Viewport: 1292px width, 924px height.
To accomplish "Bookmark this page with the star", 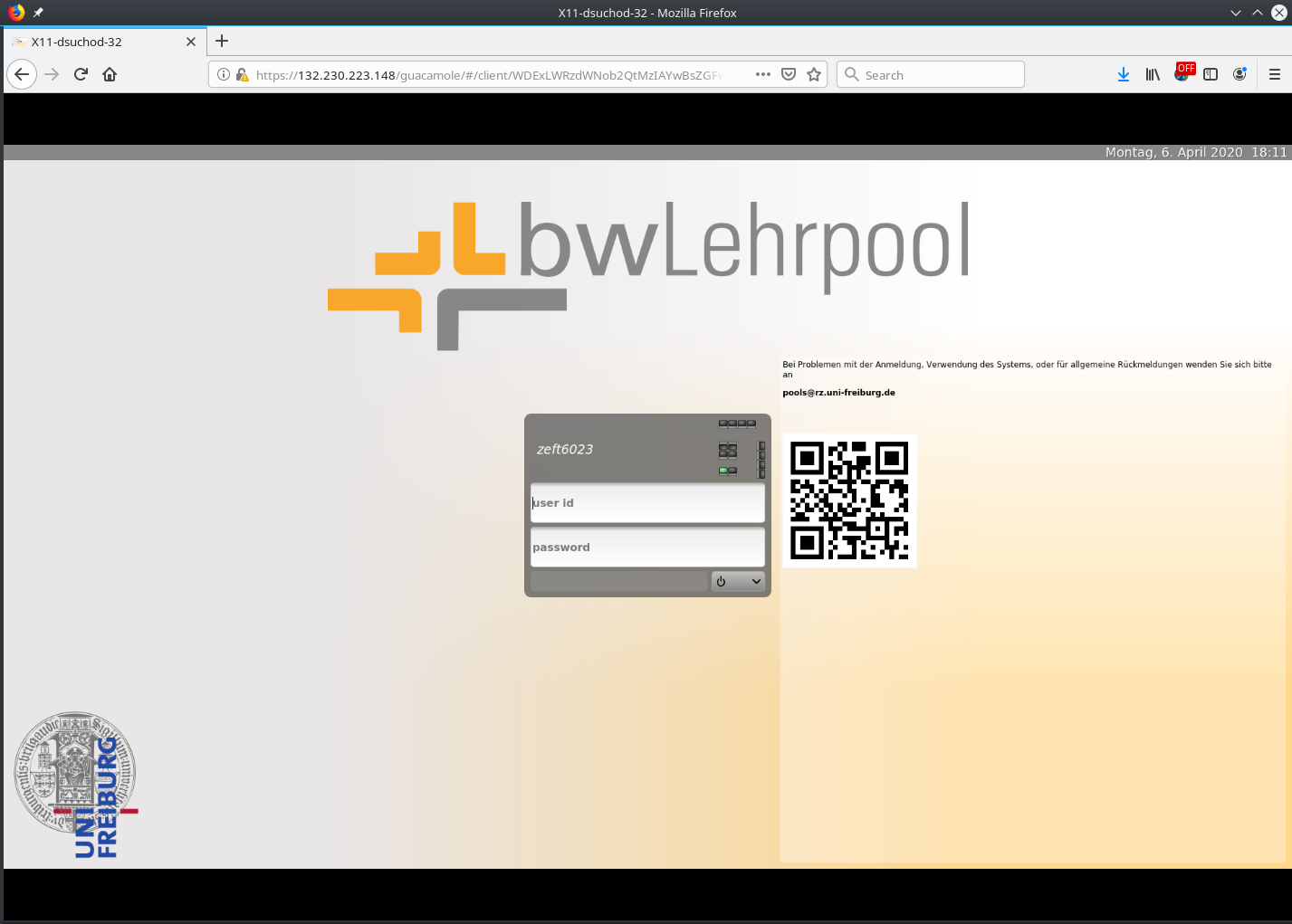I will coord(814,74).
